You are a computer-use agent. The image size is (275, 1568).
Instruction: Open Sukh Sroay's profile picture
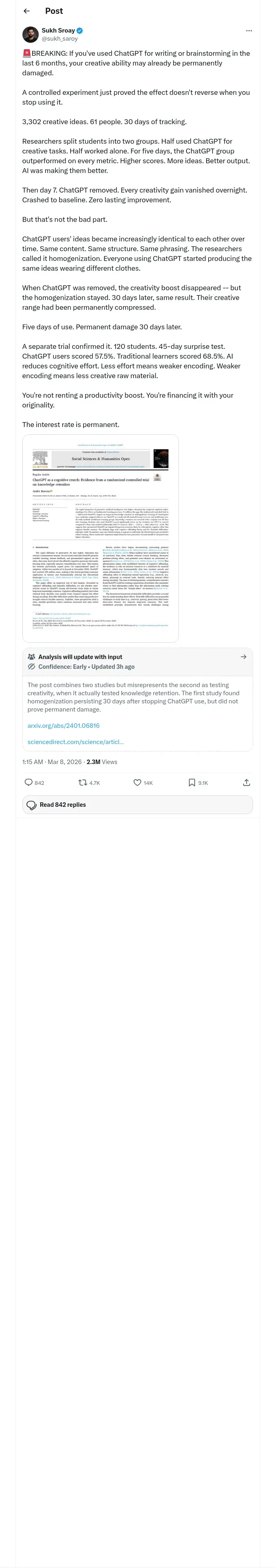[x=31, y=34]
